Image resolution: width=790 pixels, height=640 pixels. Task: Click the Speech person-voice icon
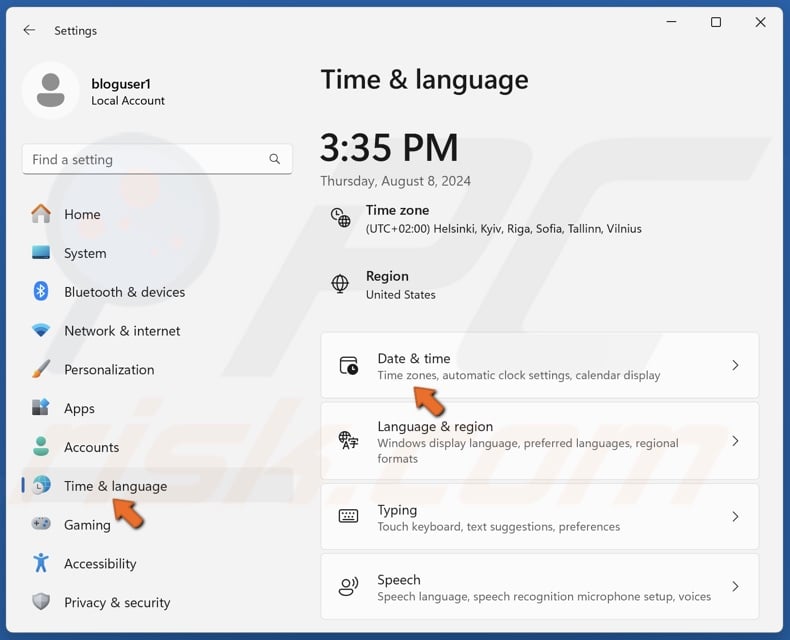[348, 586]
